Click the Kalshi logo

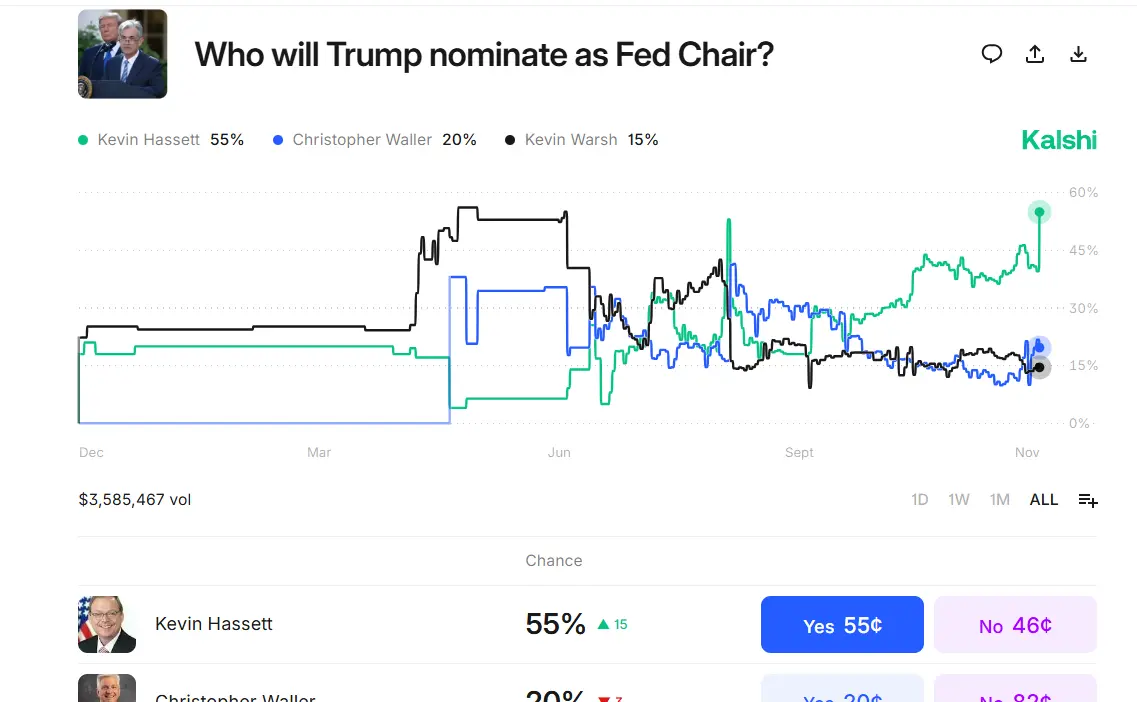click(1059, 139)
